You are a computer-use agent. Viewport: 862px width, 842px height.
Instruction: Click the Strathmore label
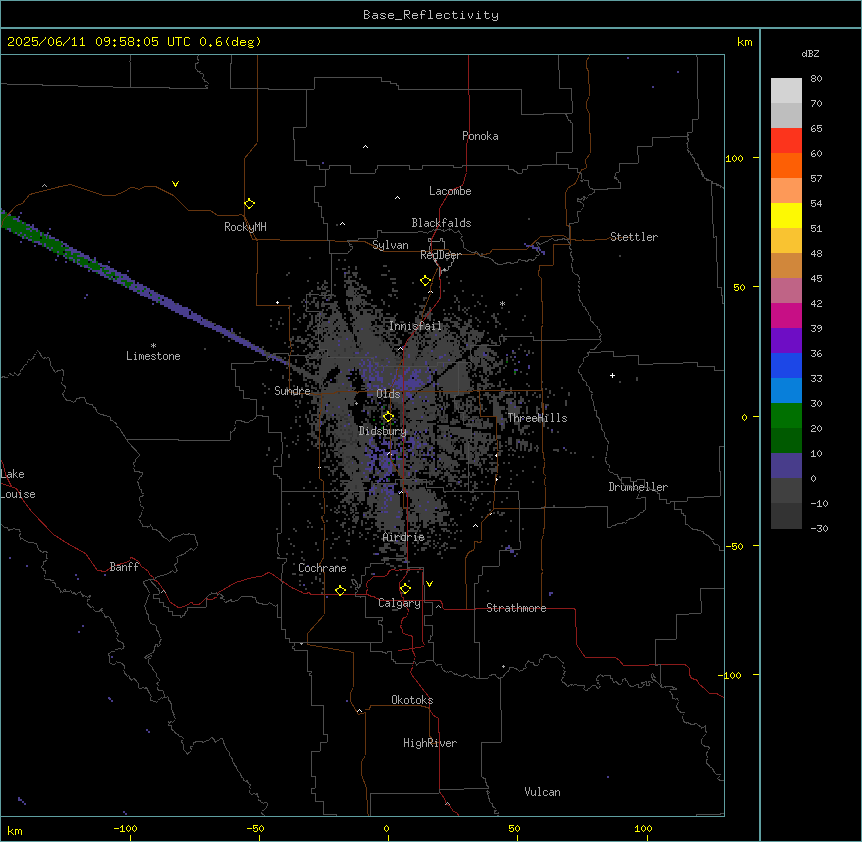[516, 608]
